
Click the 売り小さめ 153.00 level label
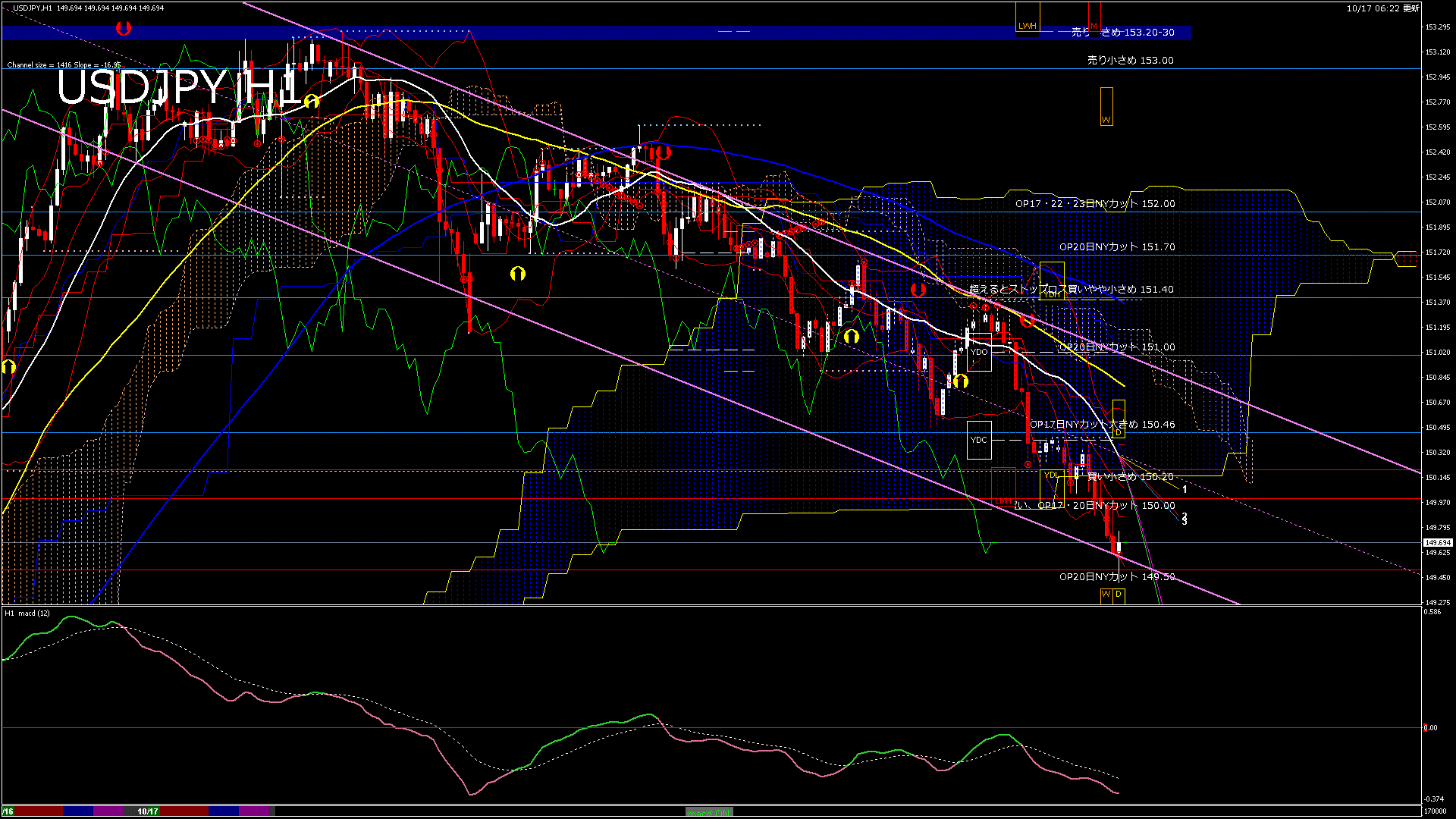click(x=1130, y=60)
